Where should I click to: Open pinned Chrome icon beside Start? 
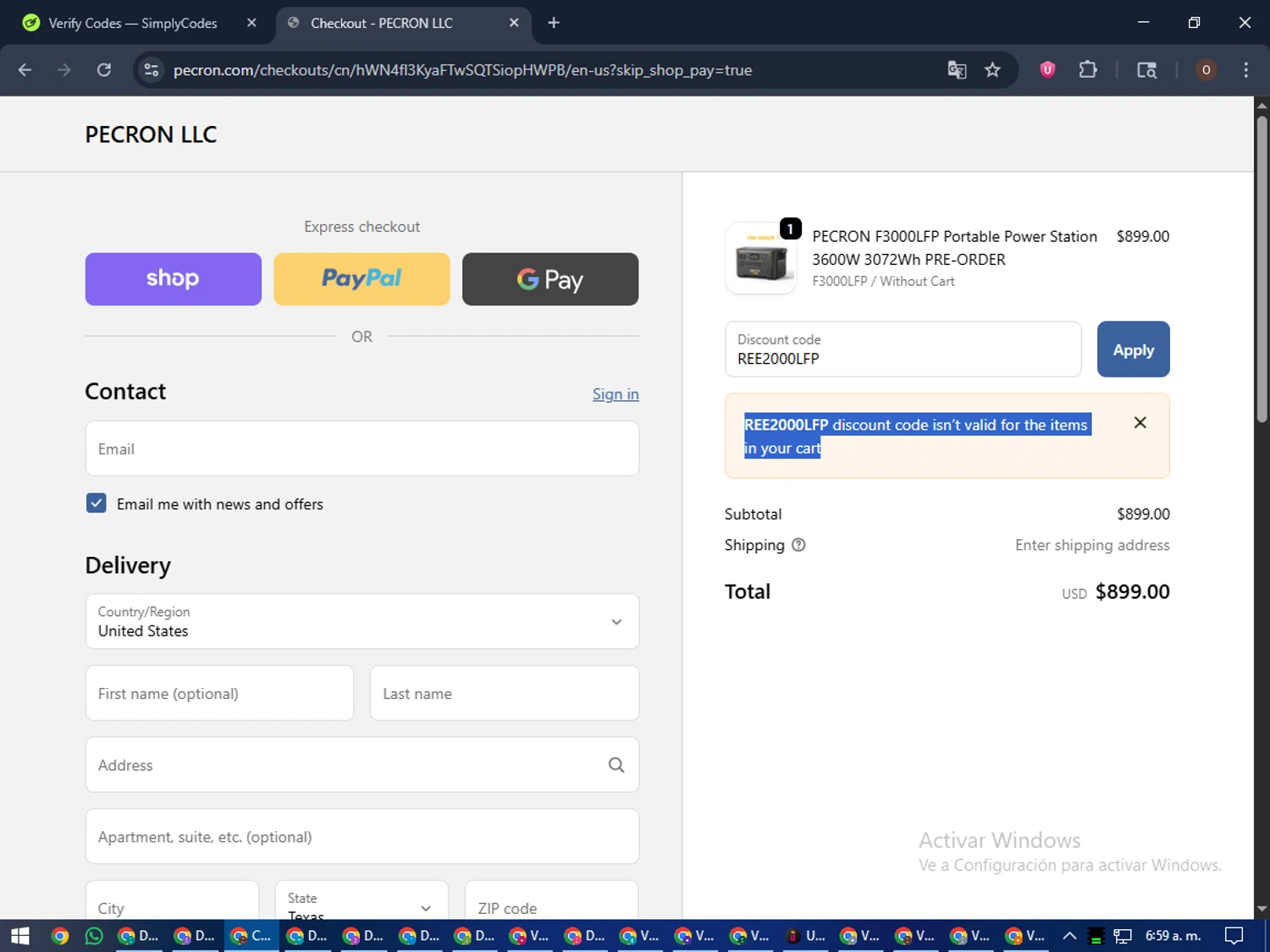pos(59,935)
